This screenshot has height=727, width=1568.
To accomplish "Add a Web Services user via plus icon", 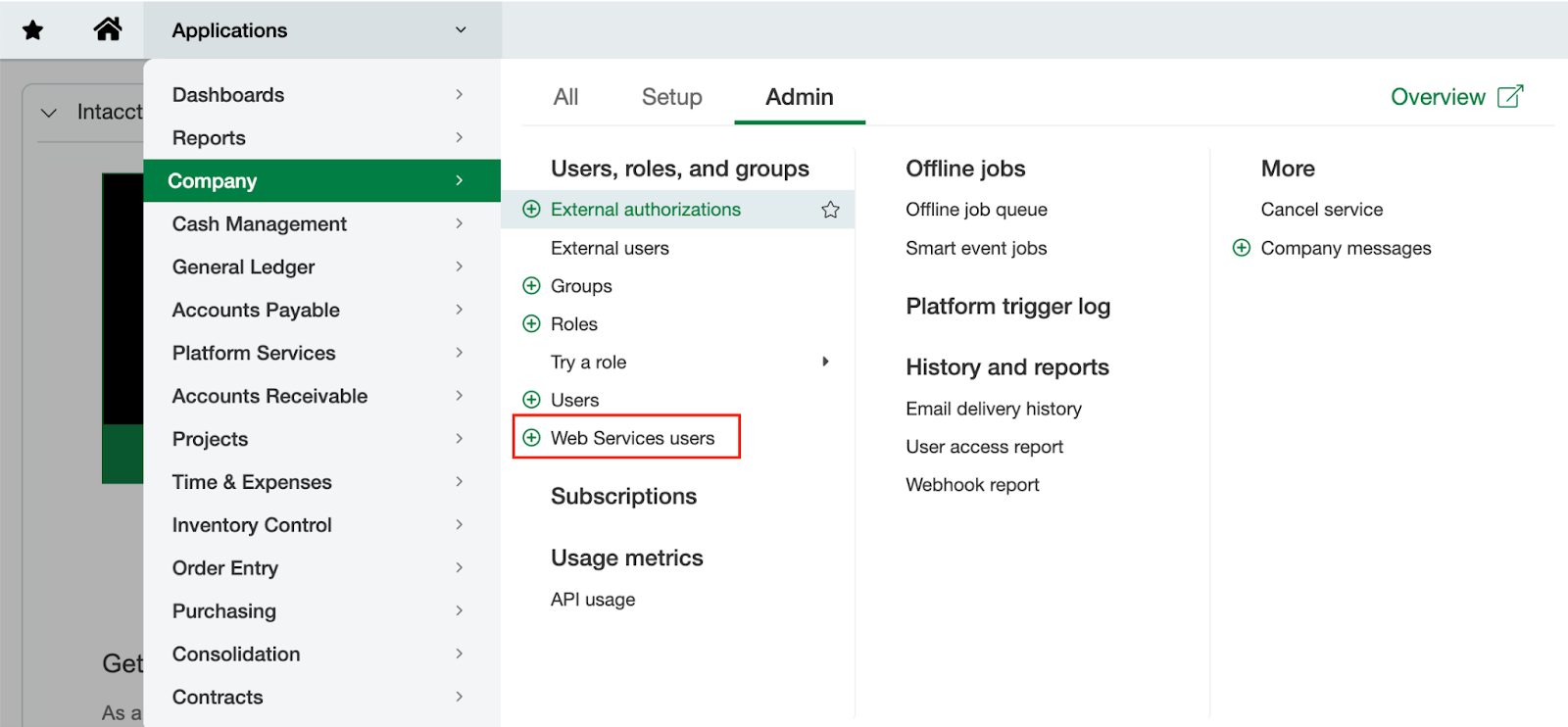I will point(531,437).
